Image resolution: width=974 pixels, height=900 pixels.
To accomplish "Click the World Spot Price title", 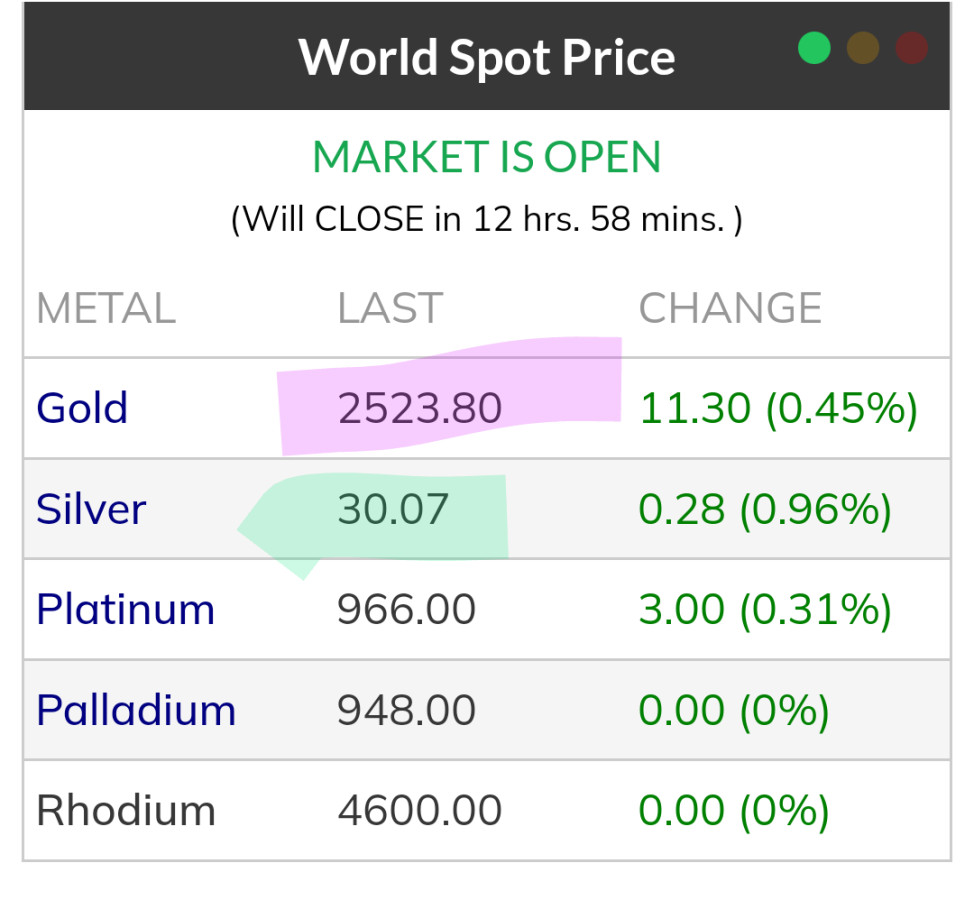I will point(487,57).
